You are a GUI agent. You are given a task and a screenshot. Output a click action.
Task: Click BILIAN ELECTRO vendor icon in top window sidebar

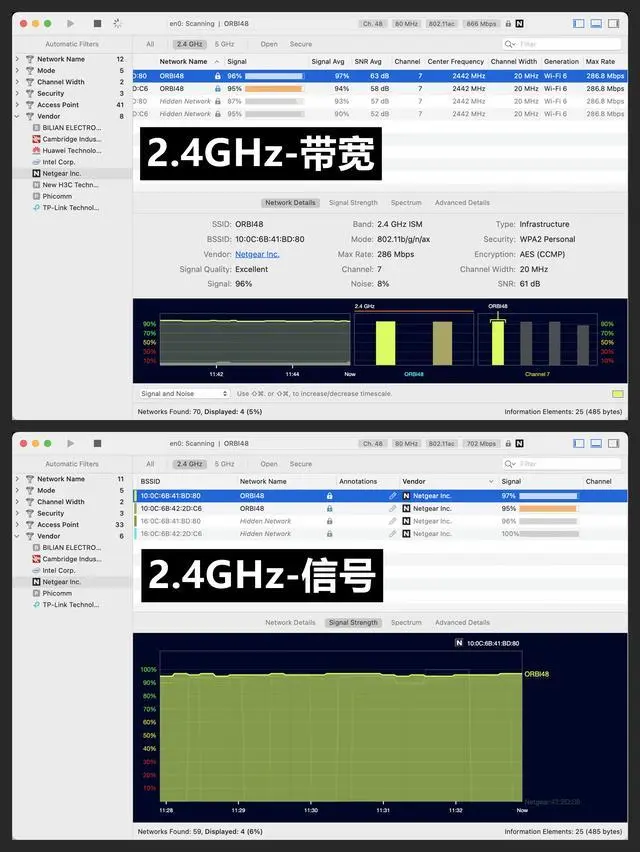[36, 128]
